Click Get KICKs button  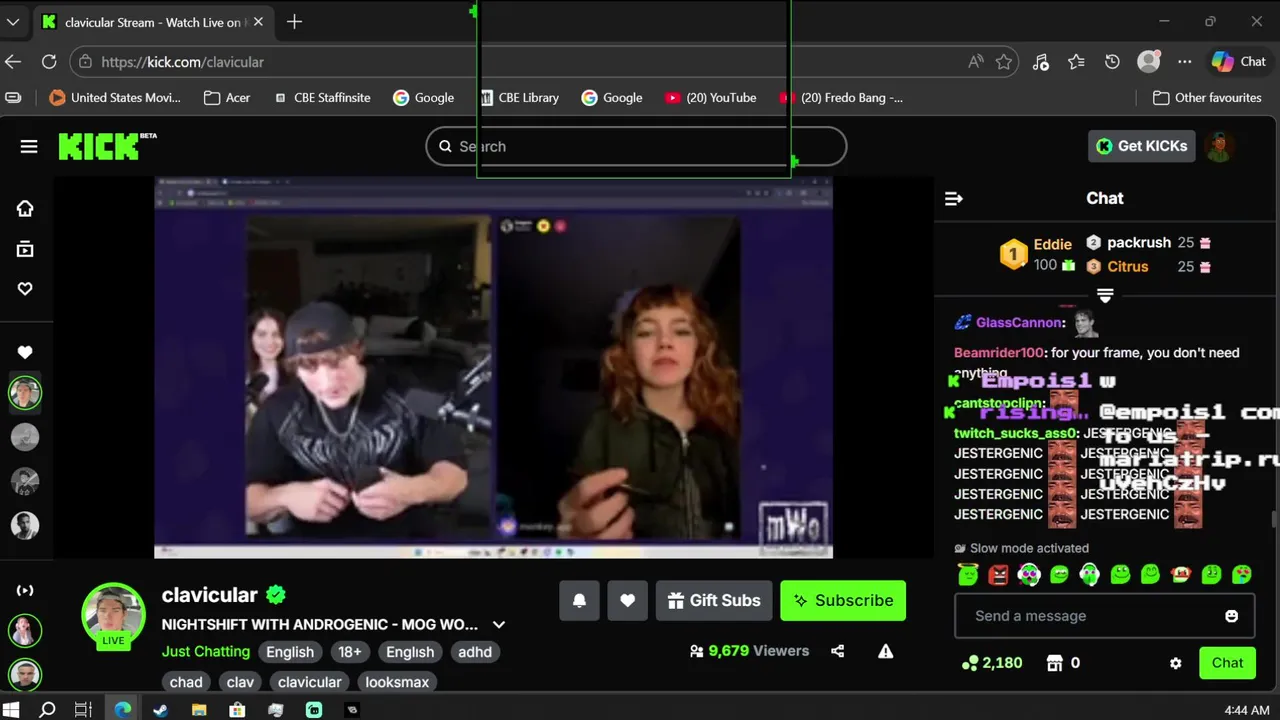[x=1142, y=146]
